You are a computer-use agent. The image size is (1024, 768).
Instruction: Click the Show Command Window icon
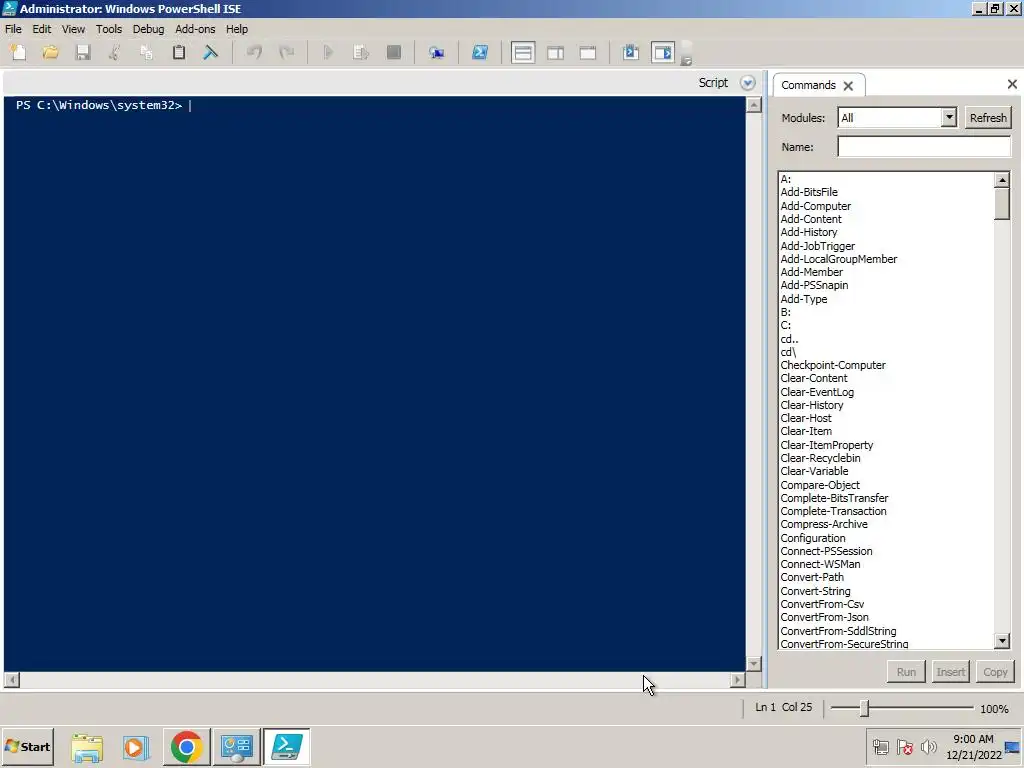631,52
